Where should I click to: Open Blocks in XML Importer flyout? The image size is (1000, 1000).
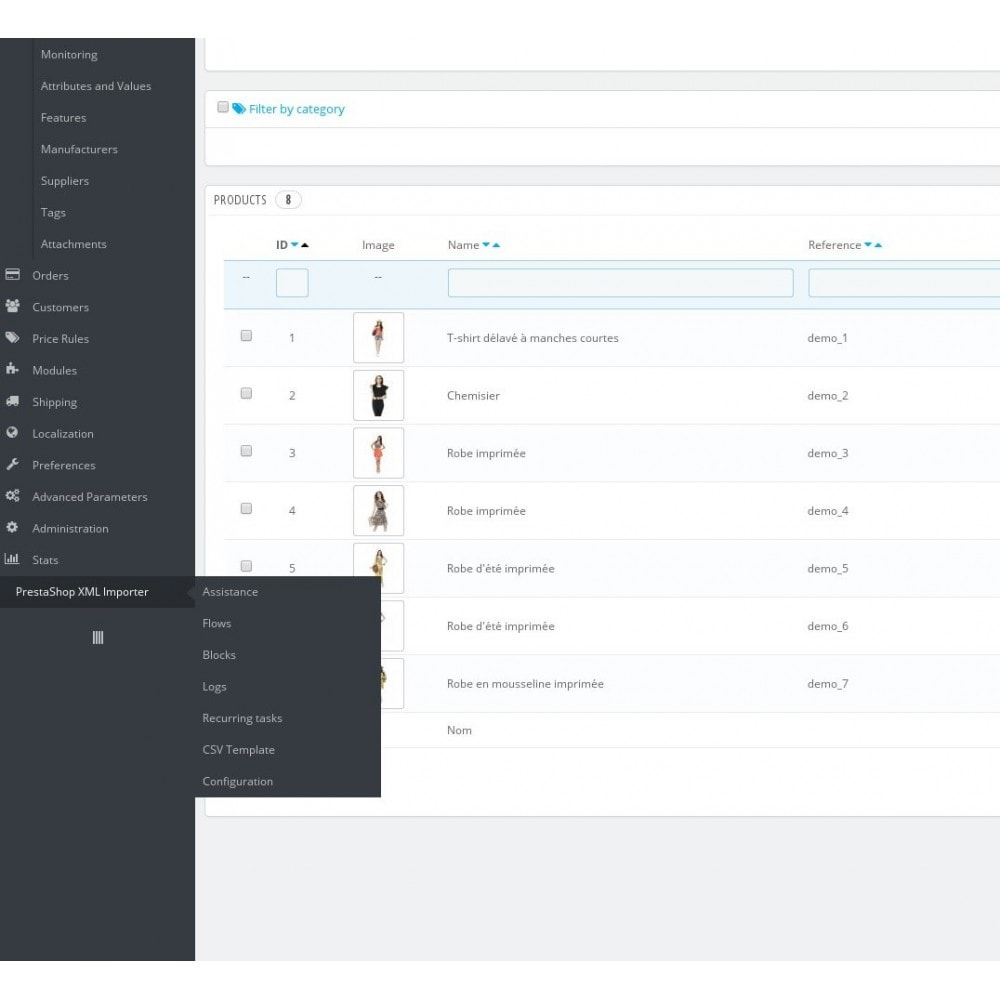tap(219, 655)
